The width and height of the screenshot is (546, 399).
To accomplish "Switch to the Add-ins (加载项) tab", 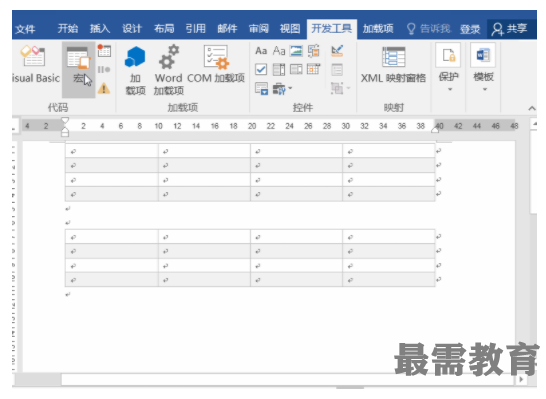I will pos(378,29).
